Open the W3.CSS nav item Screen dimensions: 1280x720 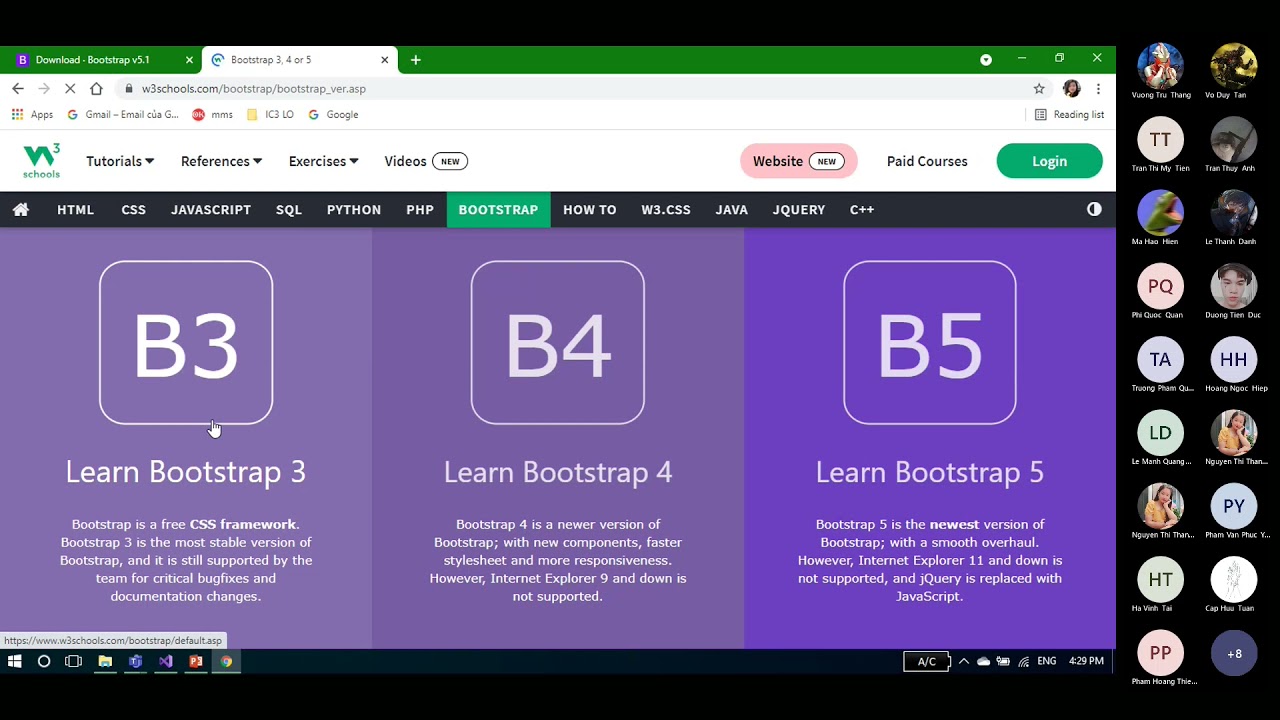coord(666,210)
